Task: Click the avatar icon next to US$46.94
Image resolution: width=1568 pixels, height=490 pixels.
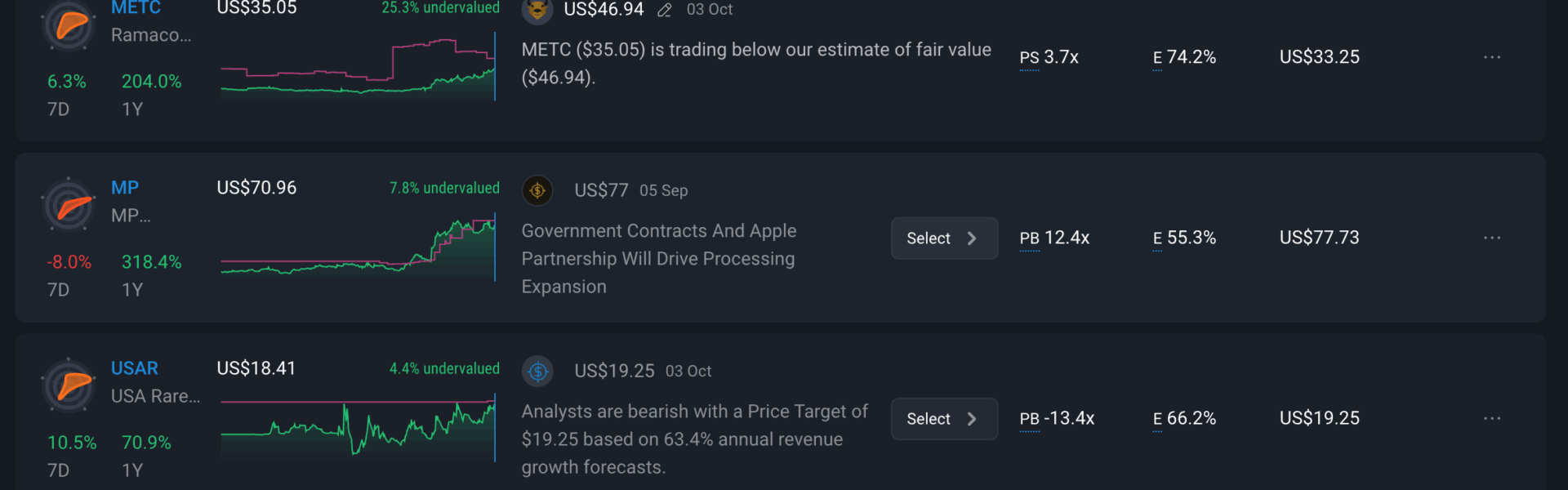Action: [x=537, y=10]
